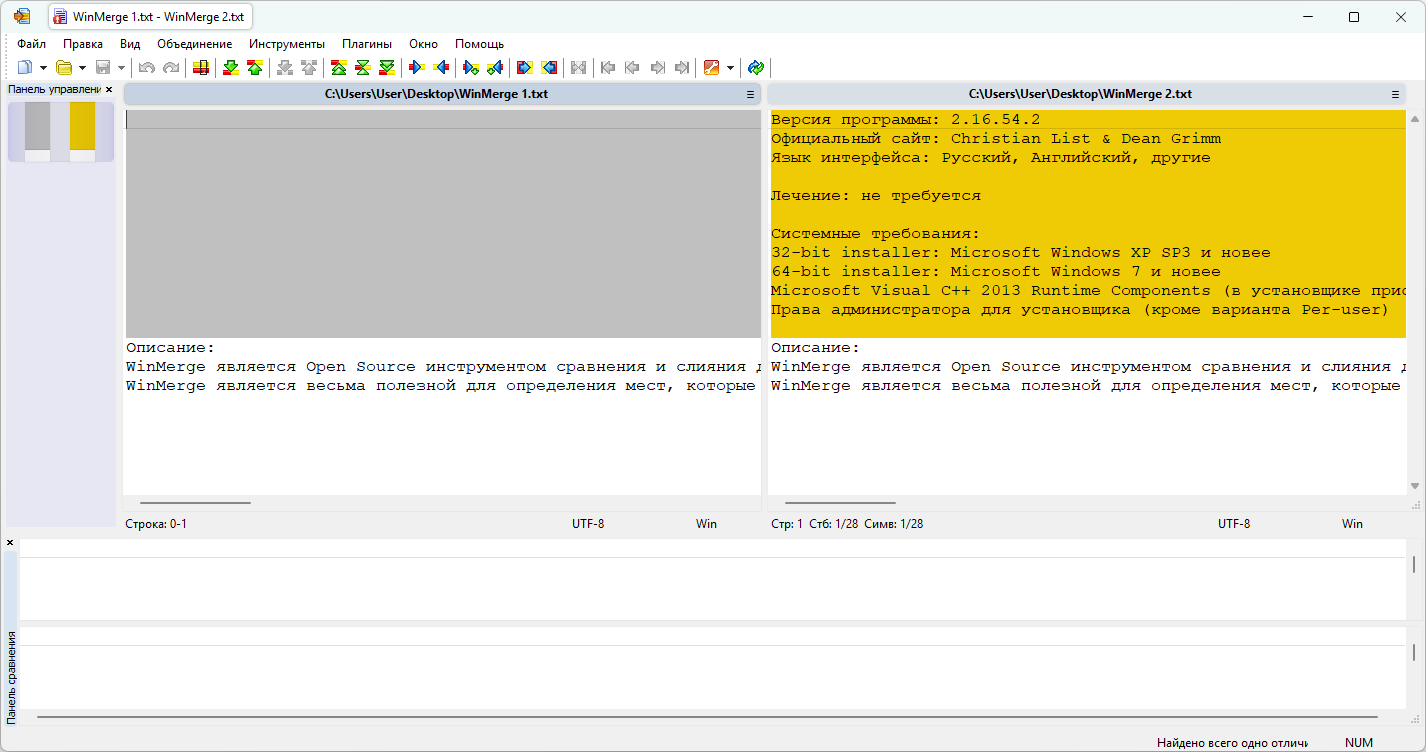Open the Плагины menu
The height and width of the screenshot is (752, 1426).
coord(366,44)
